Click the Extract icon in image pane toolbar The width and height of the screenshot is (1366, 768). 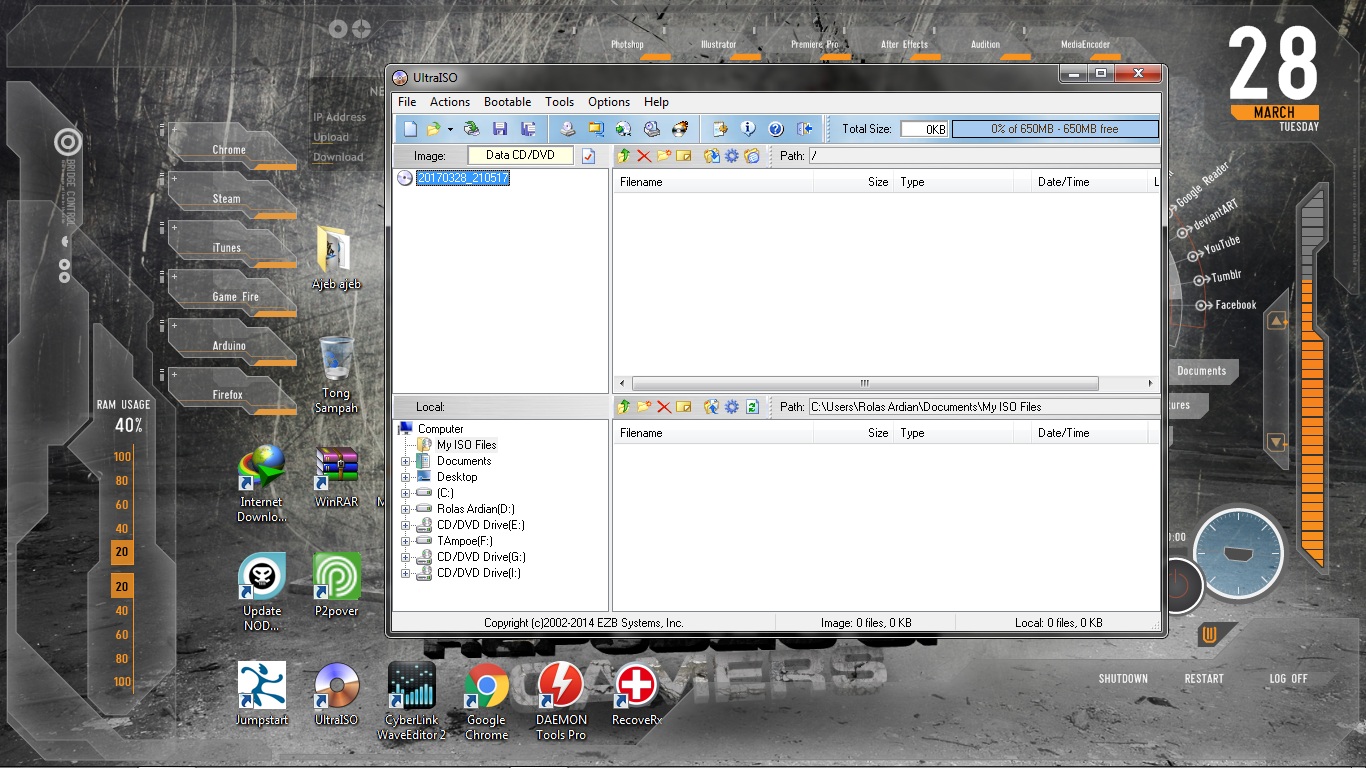[x=712, y=156]
